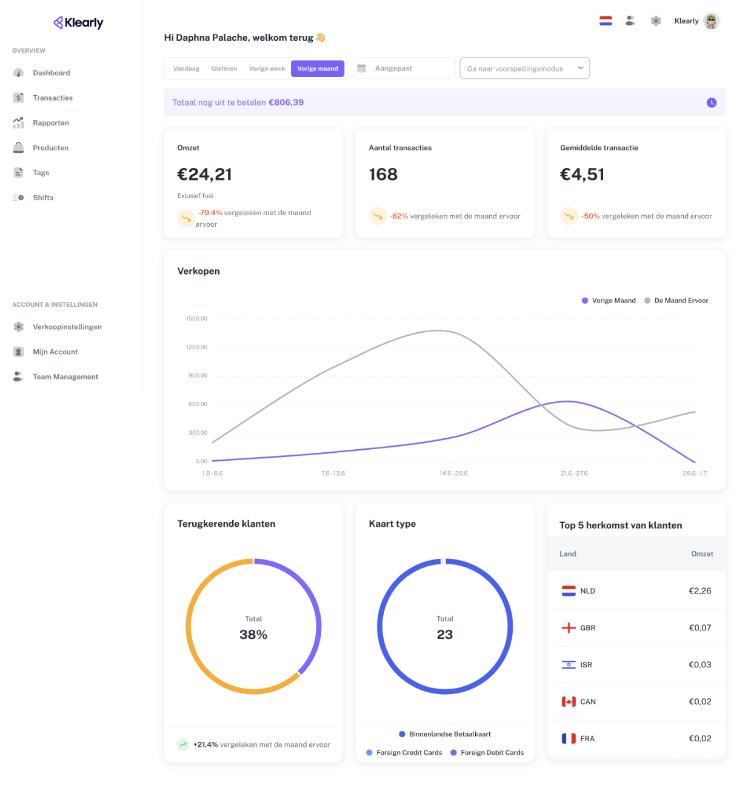The image size is (738, 786).
Task: Click the Klearly logo in sidebar
Action: point(78,22)
